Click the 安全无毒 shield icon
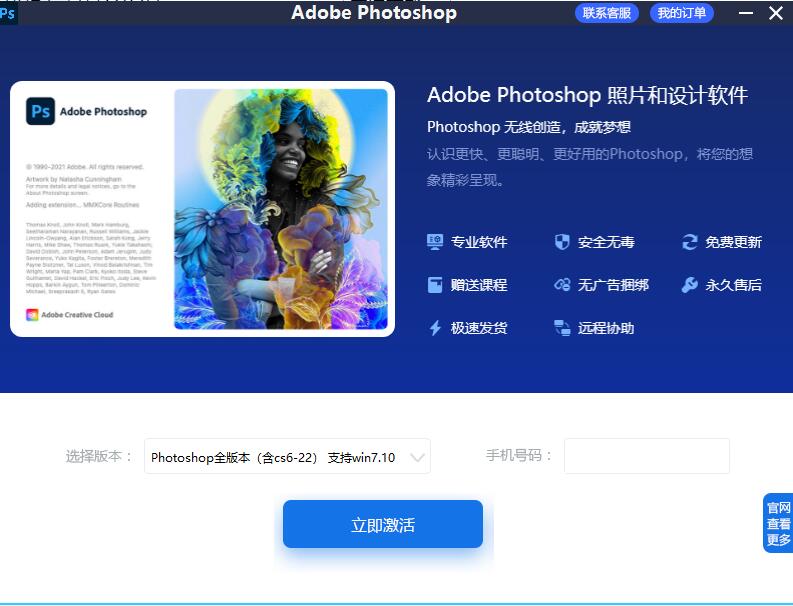The width and height of the screenshot is (793, 606). pyautogui.click(x=562, y=242)
